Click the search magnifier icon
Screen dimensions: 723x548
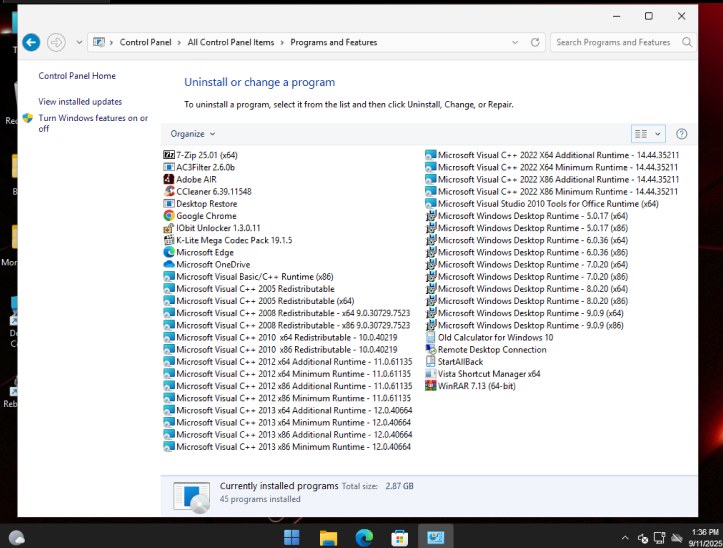(687, 42)
